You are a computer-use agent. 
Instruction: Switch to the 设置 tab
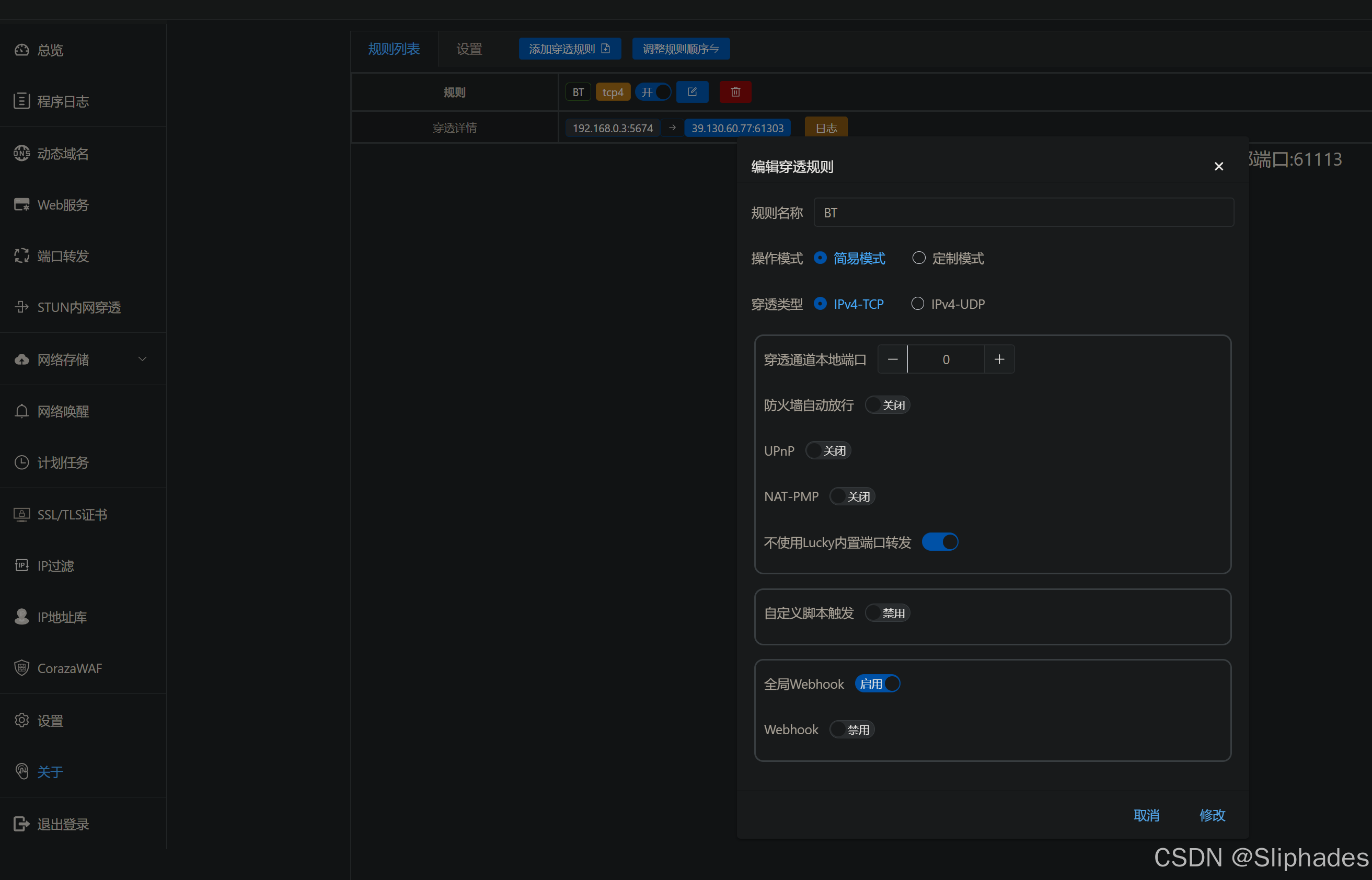(469, 49)
